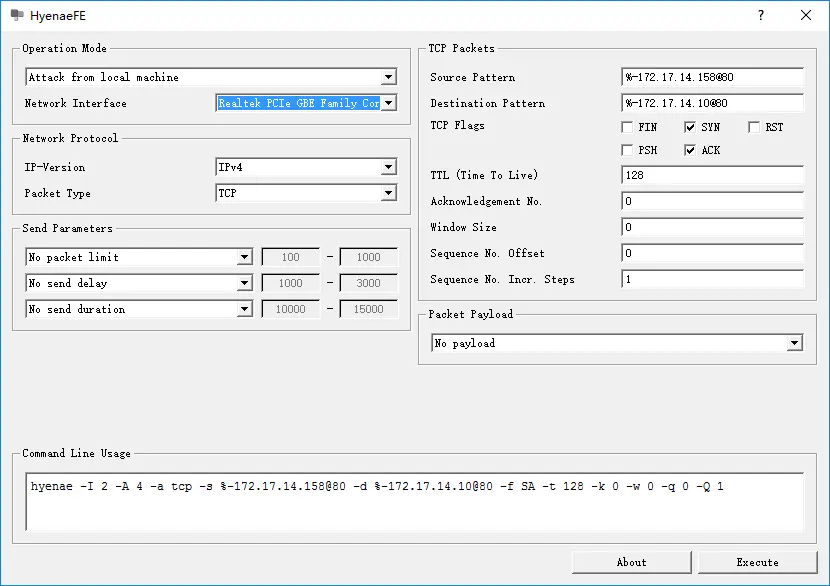This screenshot has height=586, width=830.
Task: Disable the ACK flag checkbox
Action: pyautogui.click(x=688, y=150)
